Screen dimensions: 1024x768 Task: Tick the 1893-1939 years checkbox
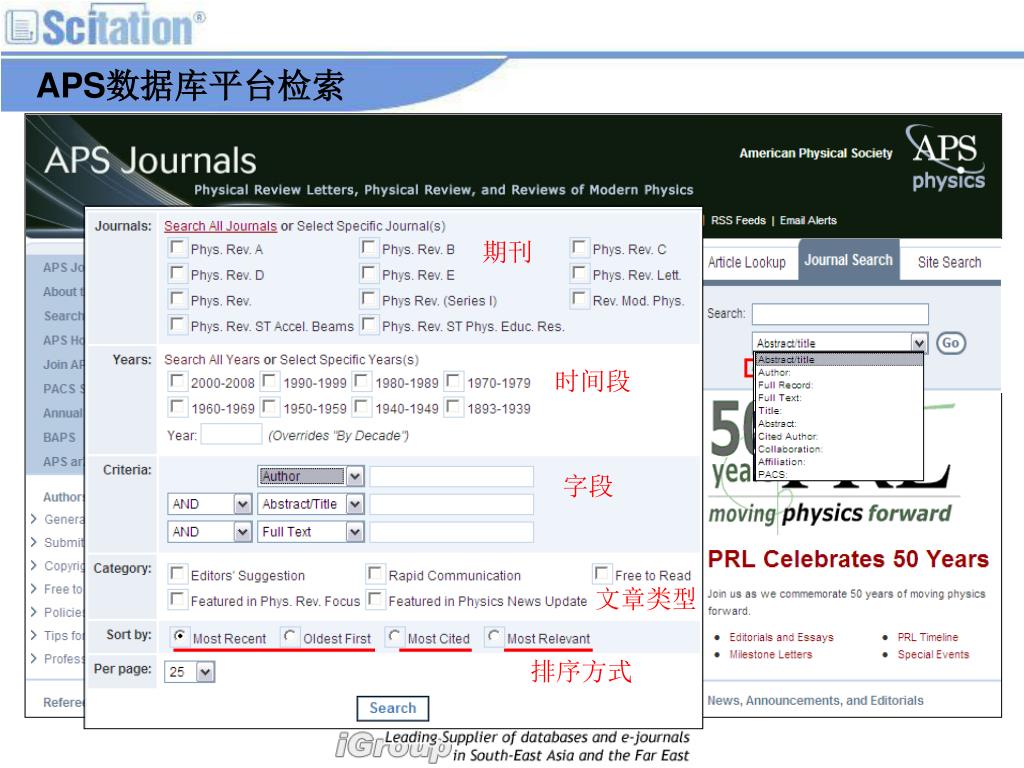(453, 408)
